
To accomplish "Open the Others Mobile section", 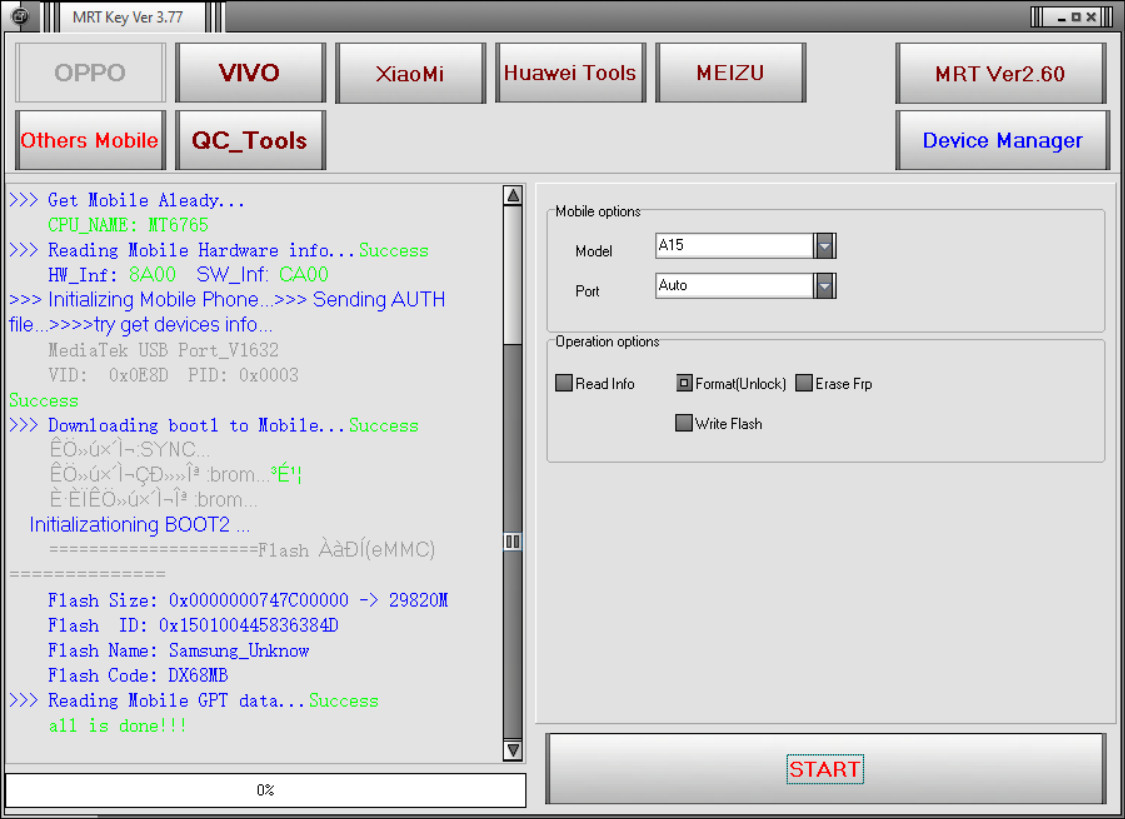I will click(x=90, y=140).
